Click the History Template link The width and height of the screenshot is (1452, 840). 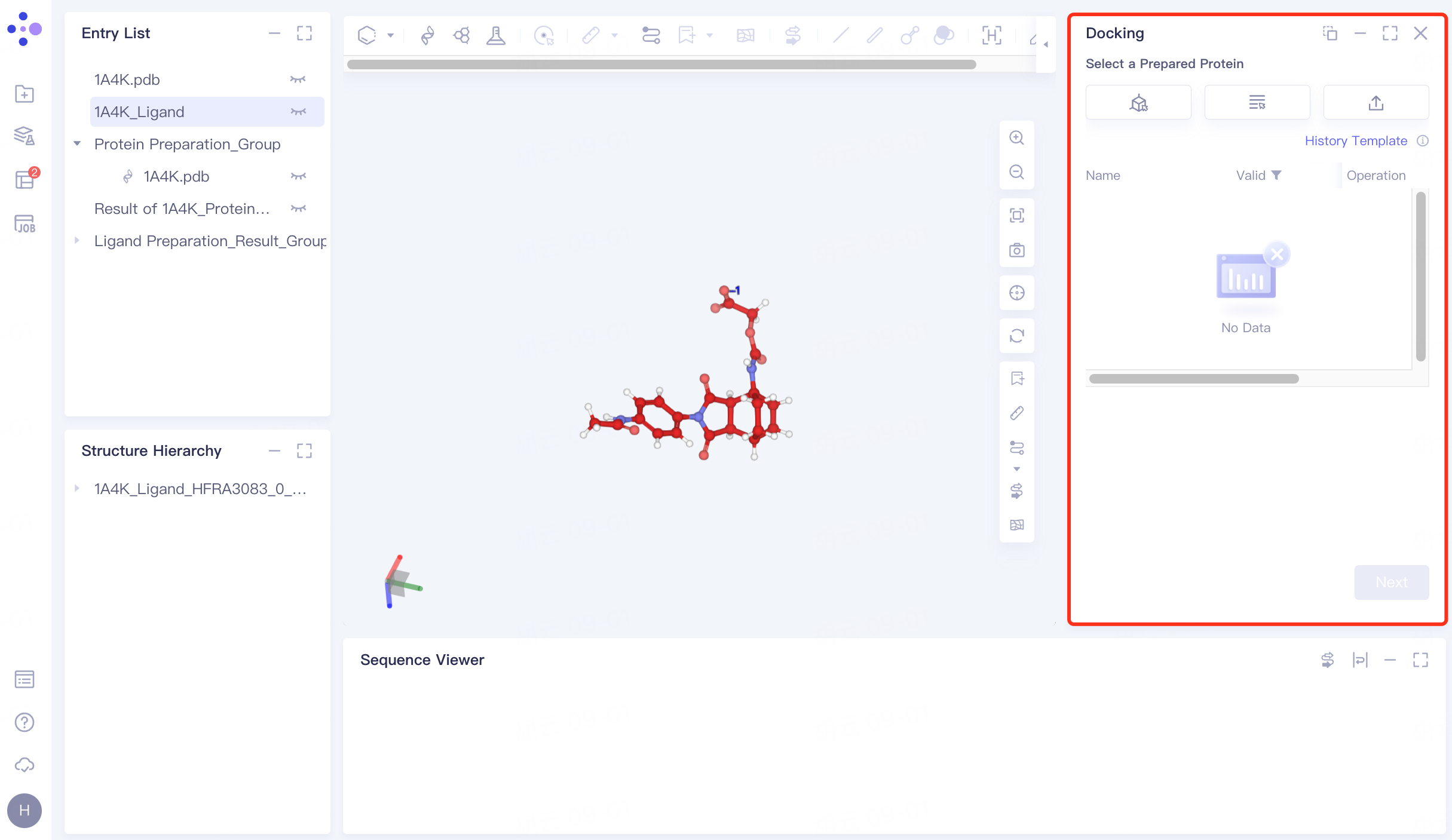[x=1356, y=140]
